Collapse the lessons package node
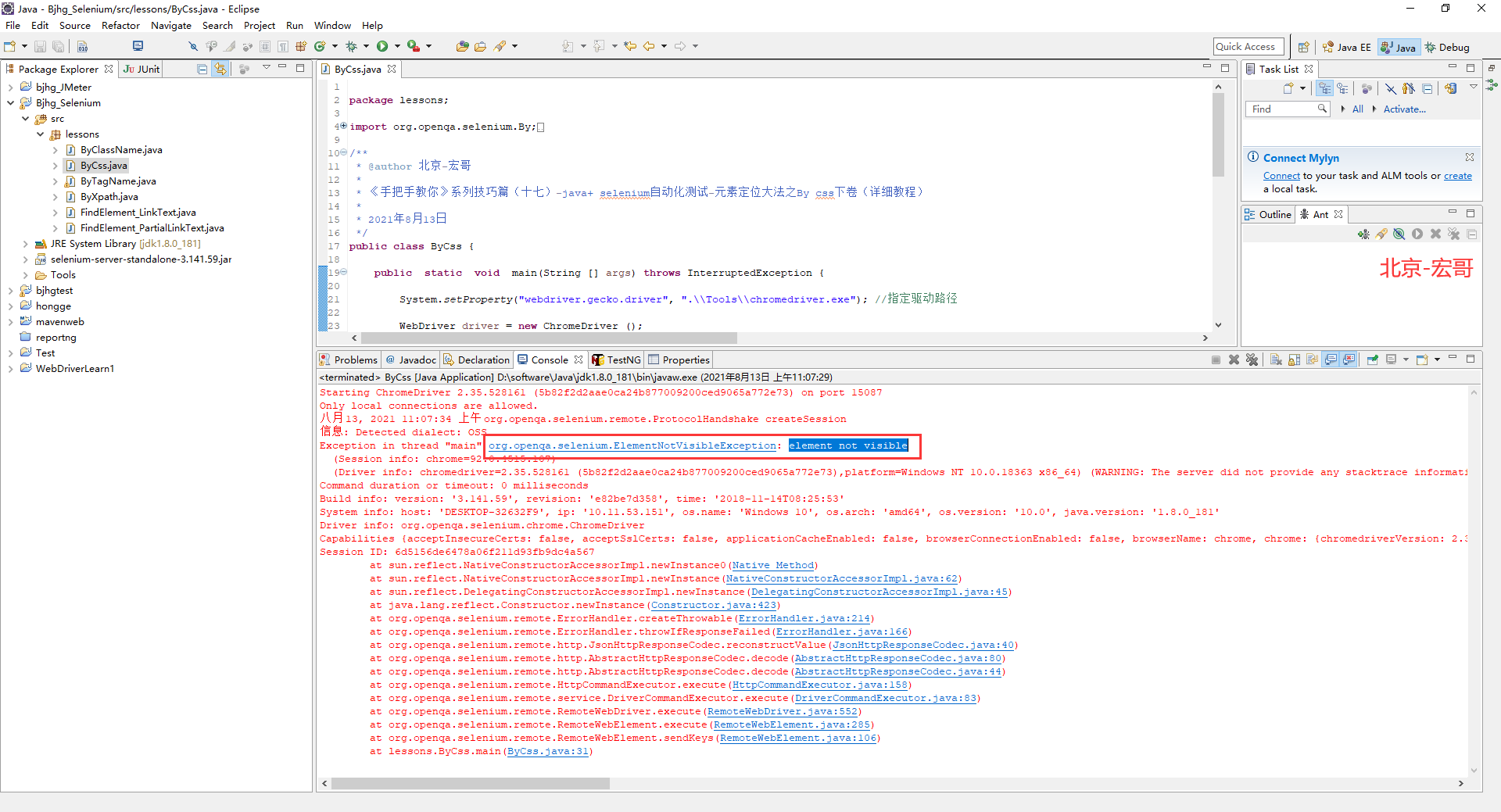1501x812 pixels. [41, 134]
